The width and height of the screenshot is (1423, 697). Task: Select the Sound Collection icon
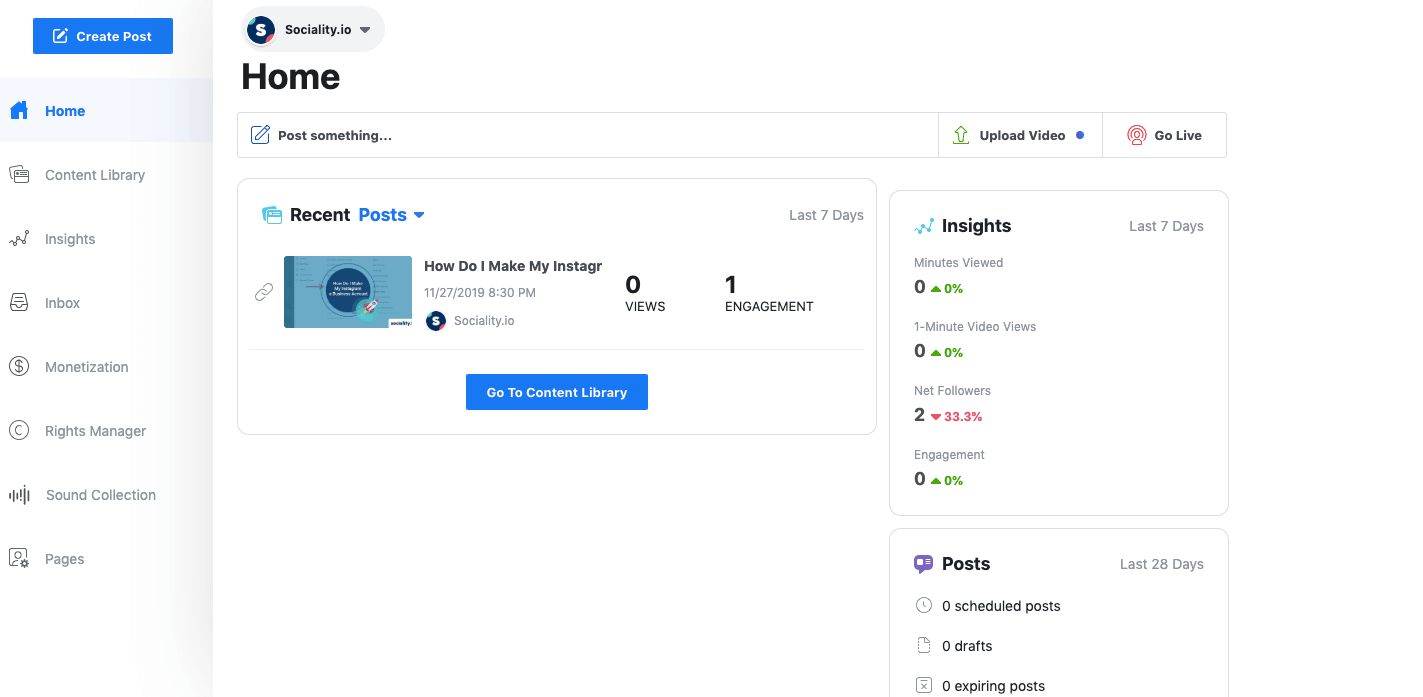[x=19, y=494]
